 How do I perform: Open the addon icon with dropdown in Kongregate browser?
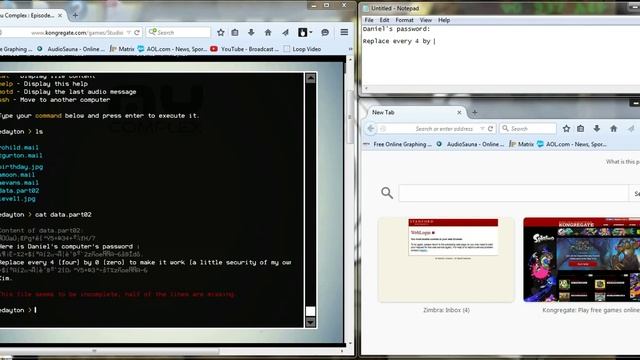(304, 32)
